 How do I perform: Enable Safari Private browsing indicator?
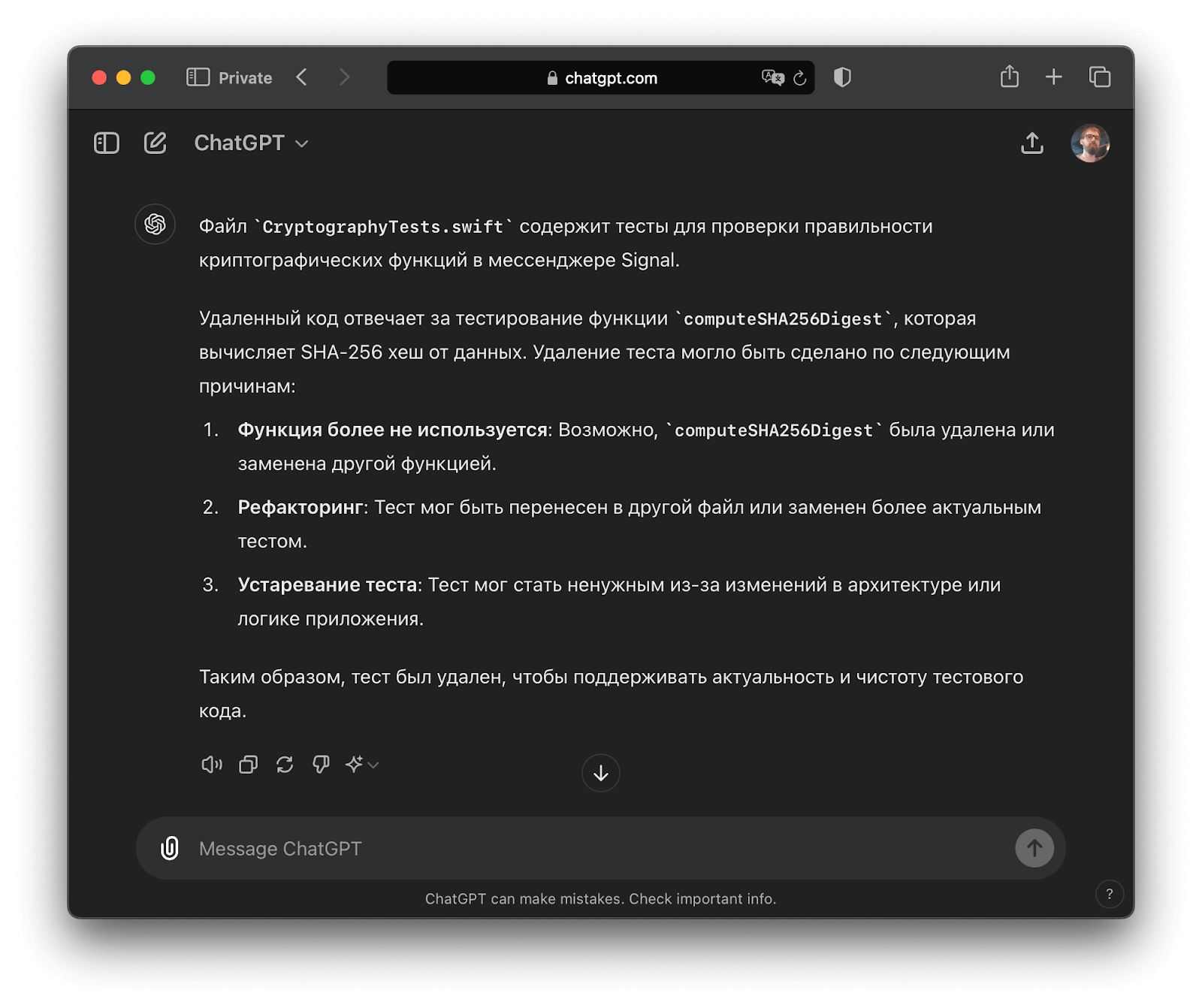[x=229, y=77]
